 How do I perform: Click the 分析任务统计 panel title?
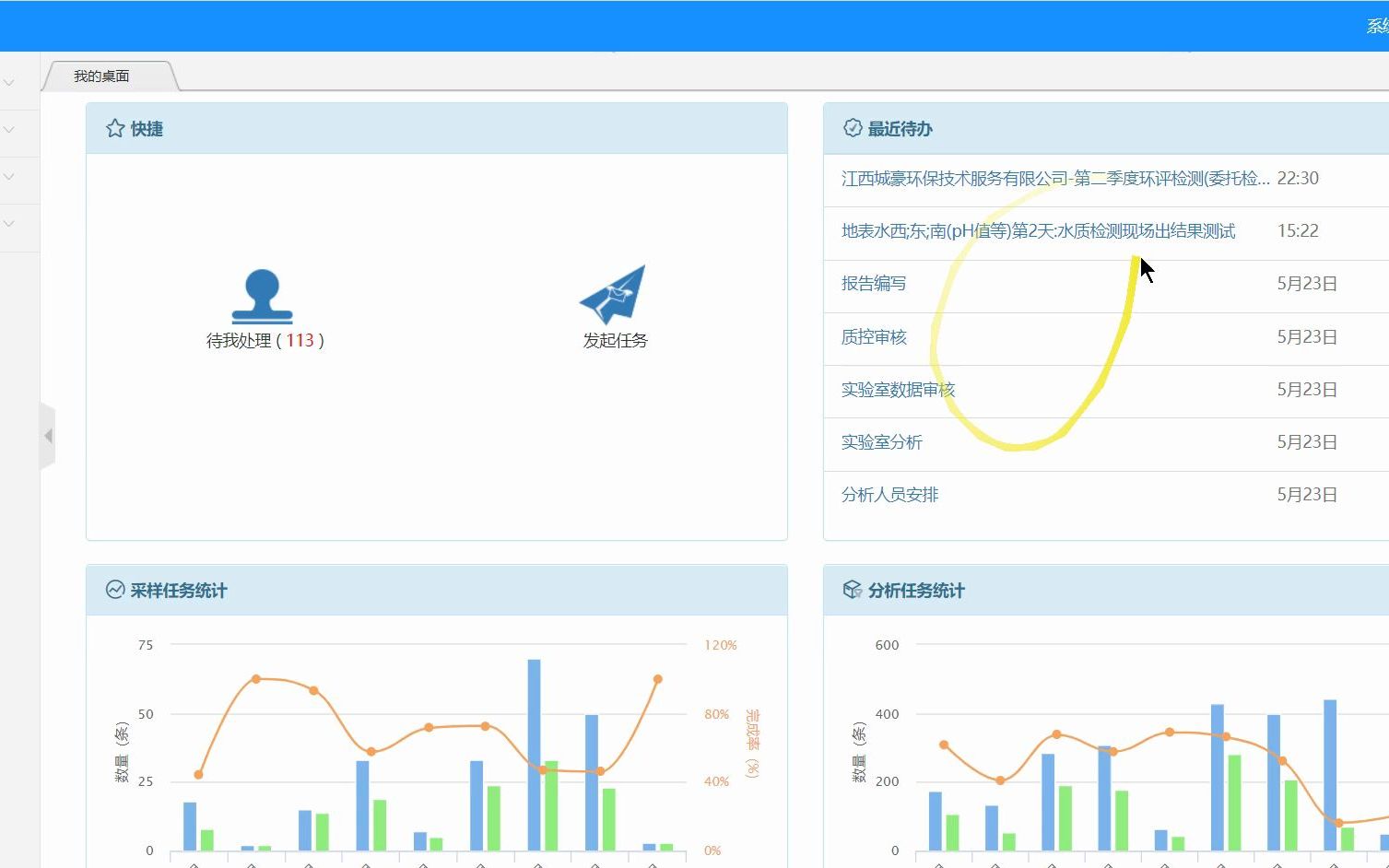[x=916, y=591]
